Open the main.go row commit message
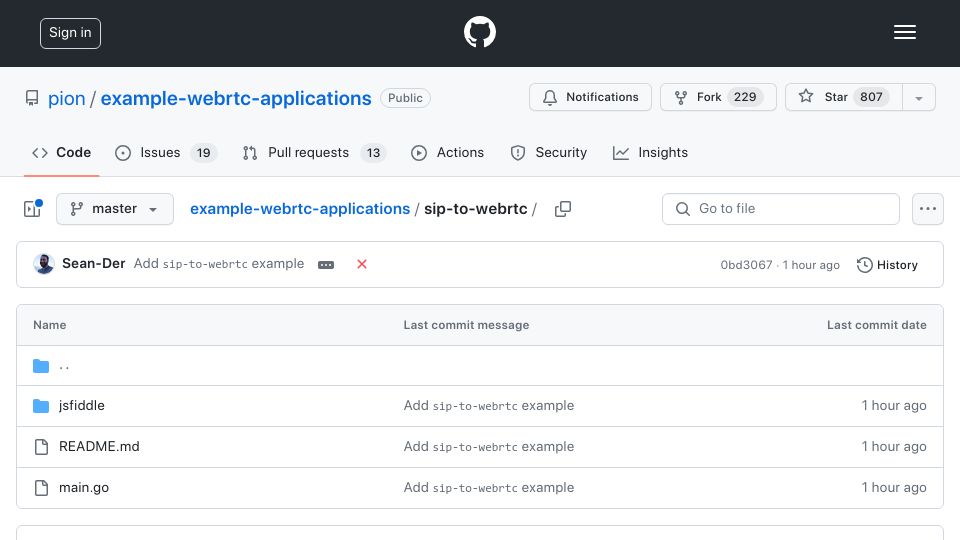The width and height of the screenshot is (960, 540). 489,487
